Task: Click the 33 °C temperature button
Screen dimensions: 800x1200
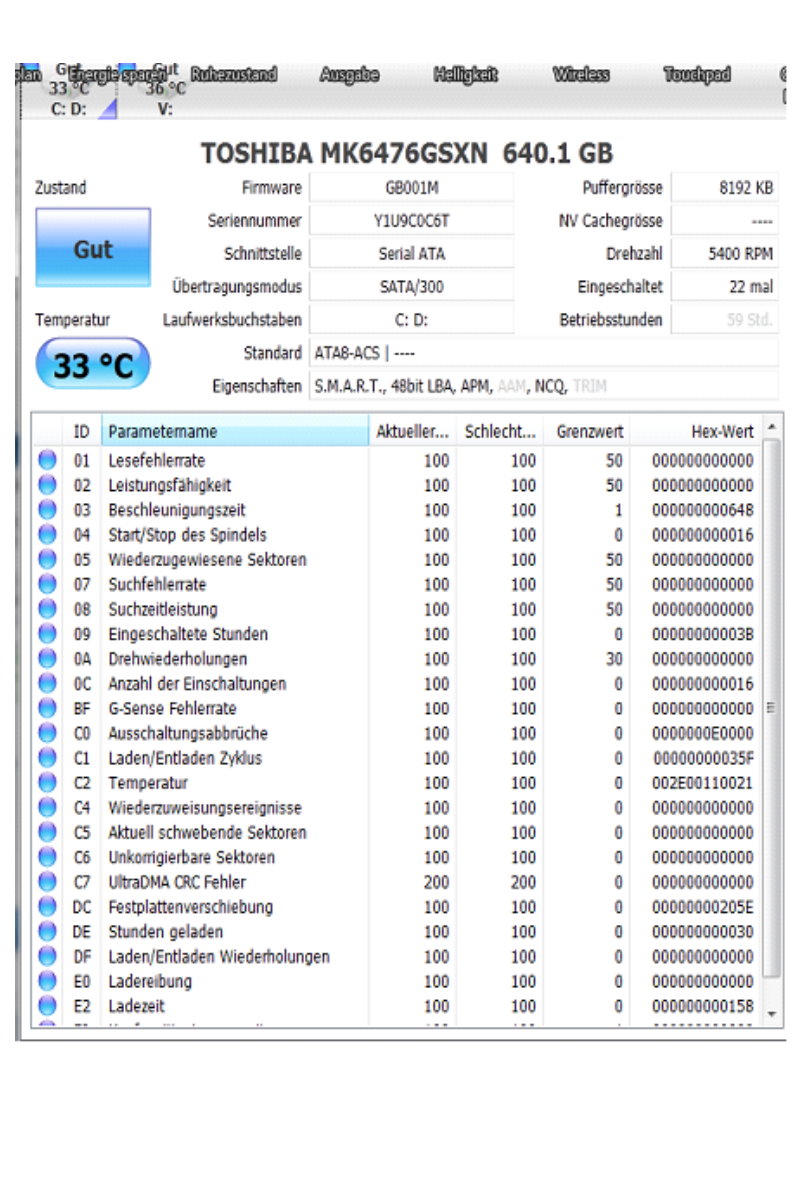Action: (92, 364)
